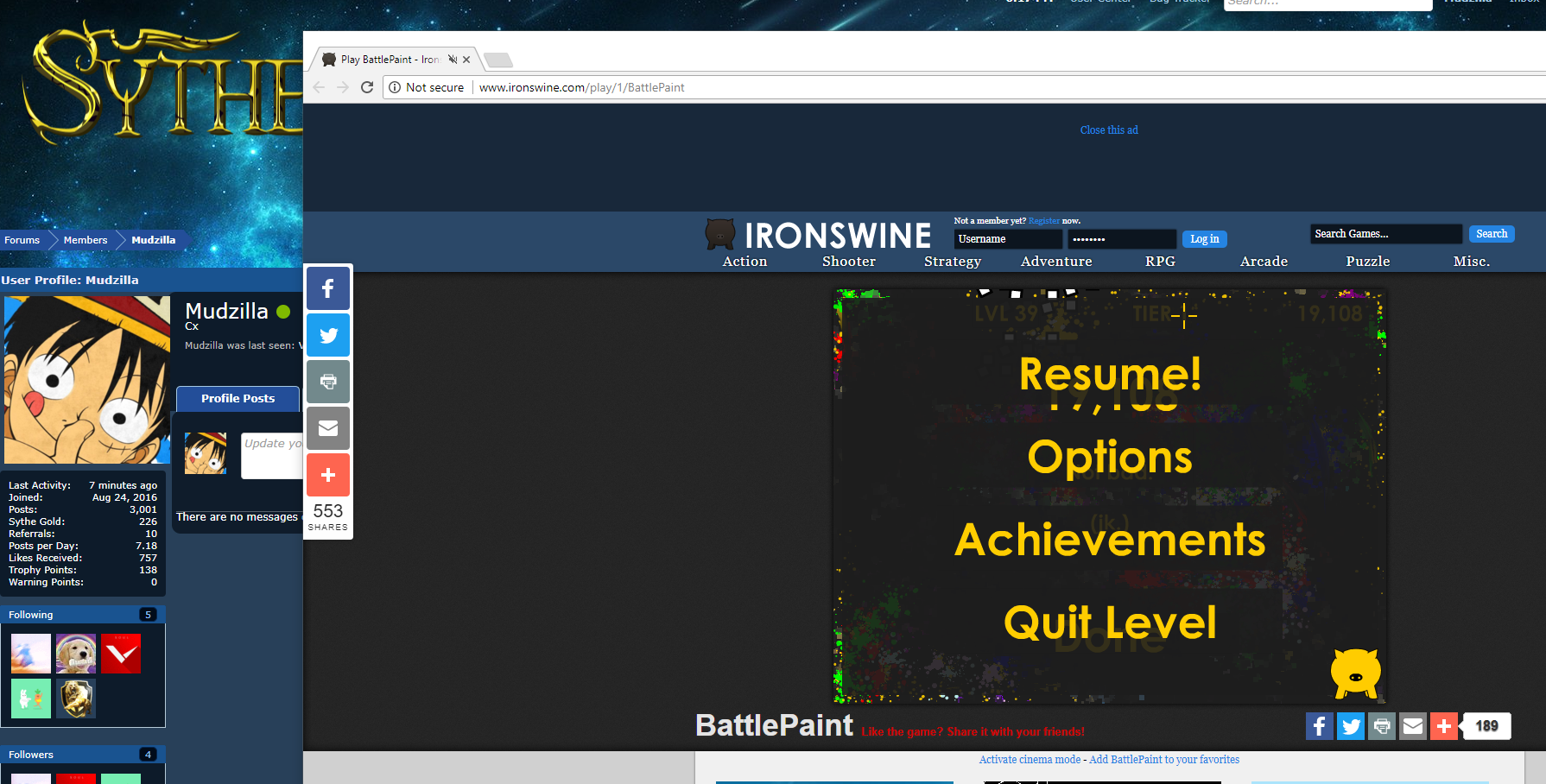Viewport: 1546px width, 784px height.
Task: Open the puppy avatar in Following
Action: 76,654
